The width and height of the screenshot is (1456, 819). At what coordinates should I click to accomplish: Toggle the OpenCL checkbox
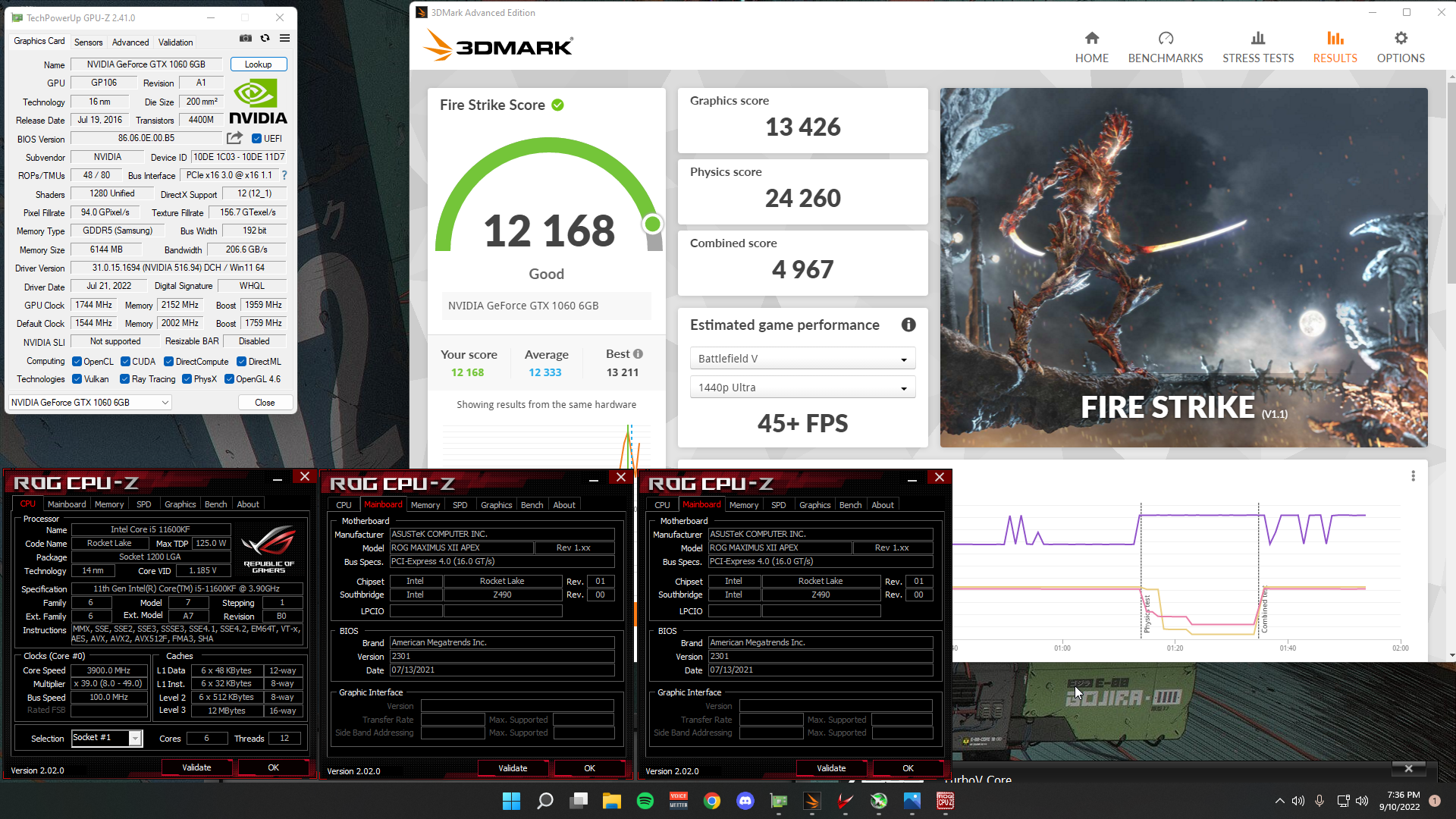point(77,362)
